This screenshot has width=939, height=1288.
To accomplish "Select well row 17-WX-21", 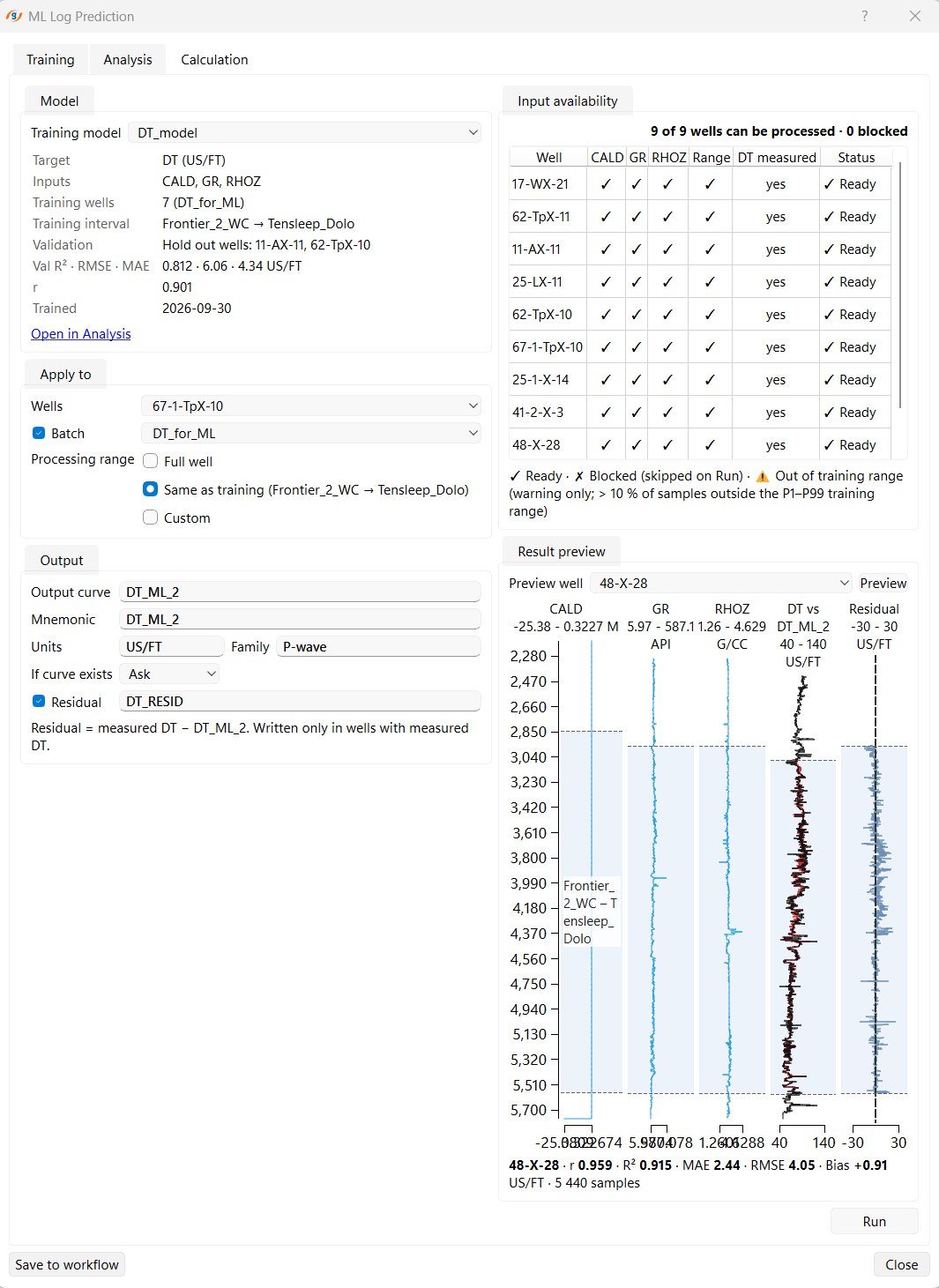I will point(700,183).
